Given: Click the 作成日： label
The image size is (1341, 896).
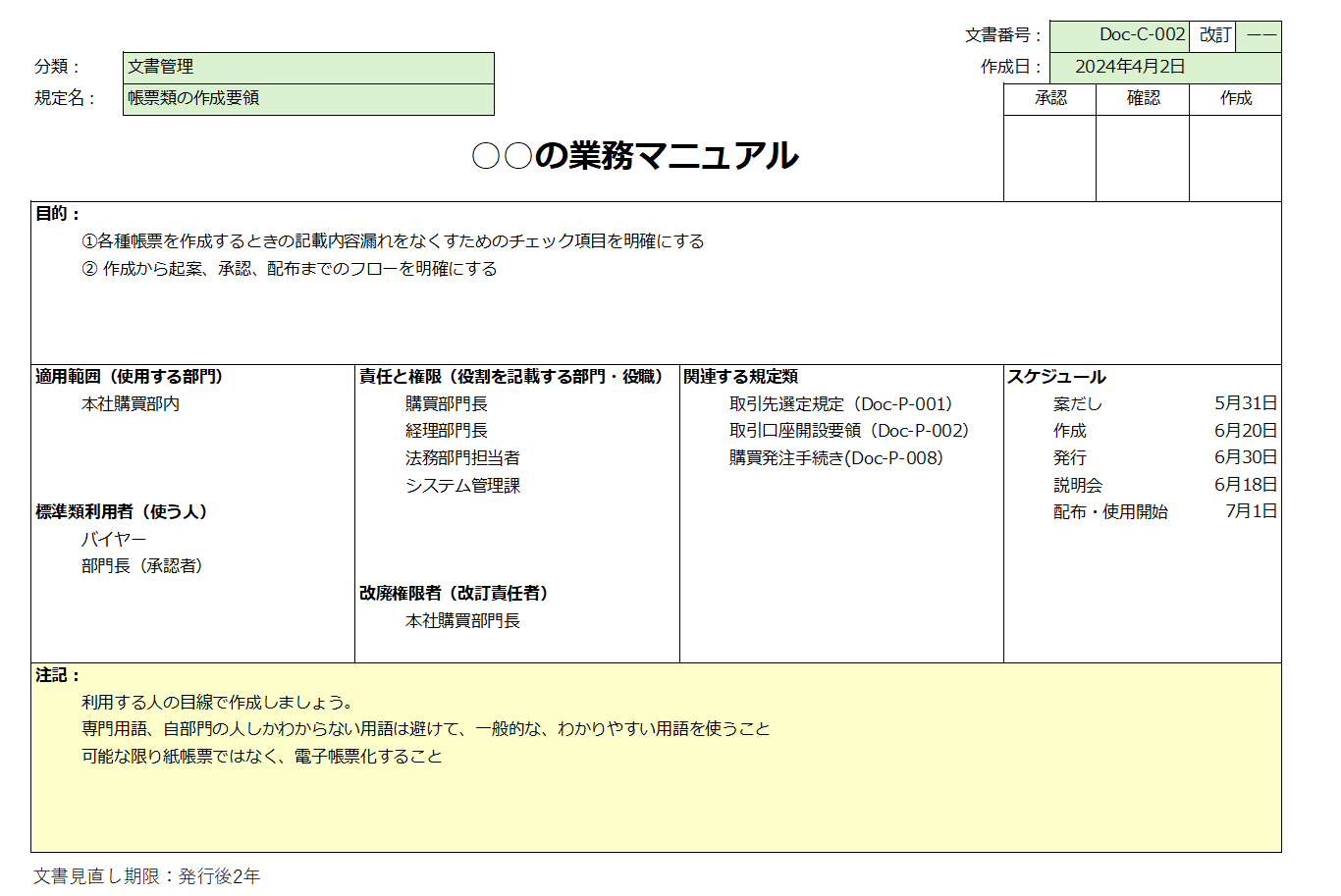Looking at the screenshot, I should point(1011,67).
